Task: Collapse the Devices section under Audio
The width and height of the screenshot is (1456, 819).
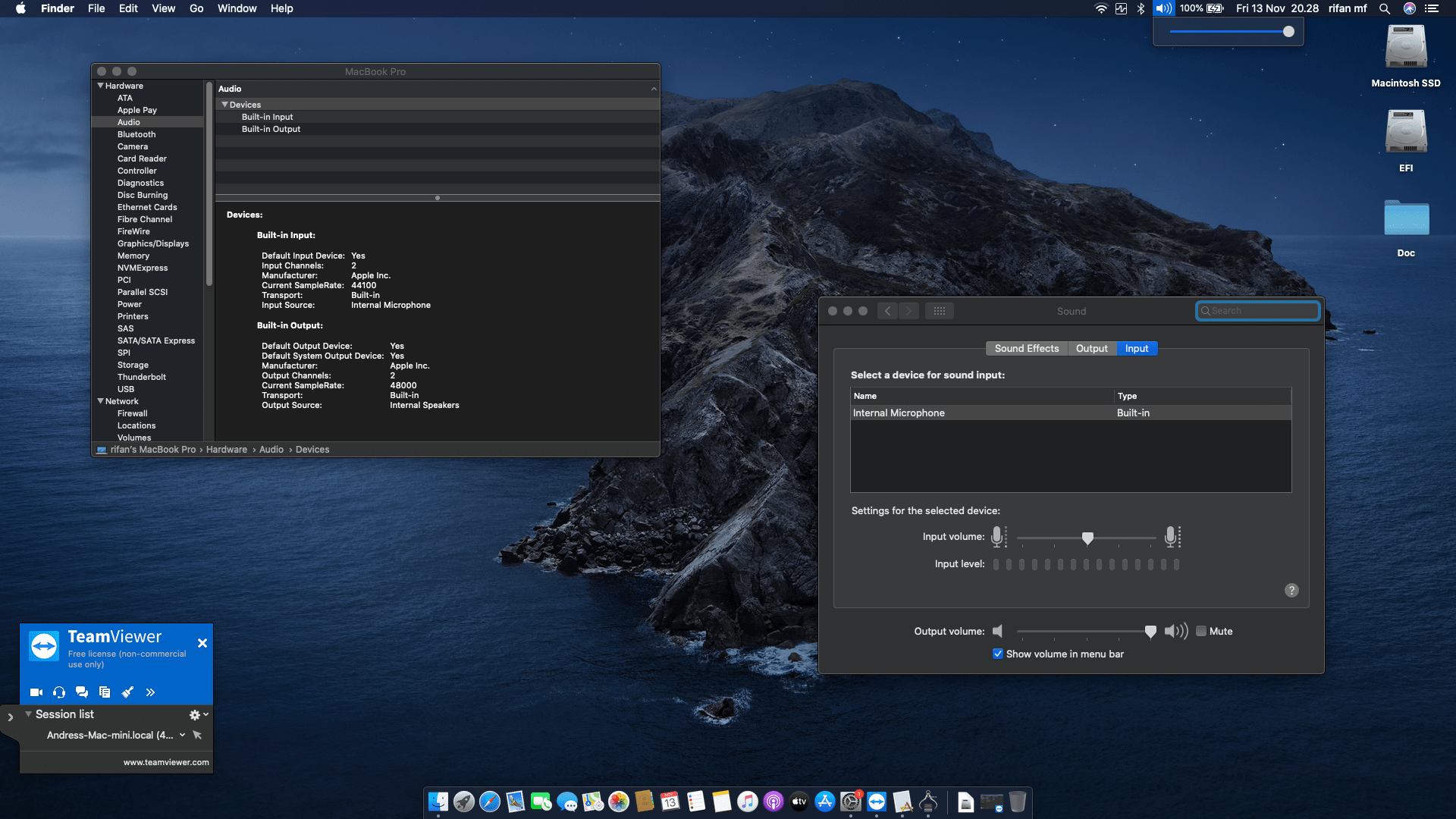Action: (225, 105)
